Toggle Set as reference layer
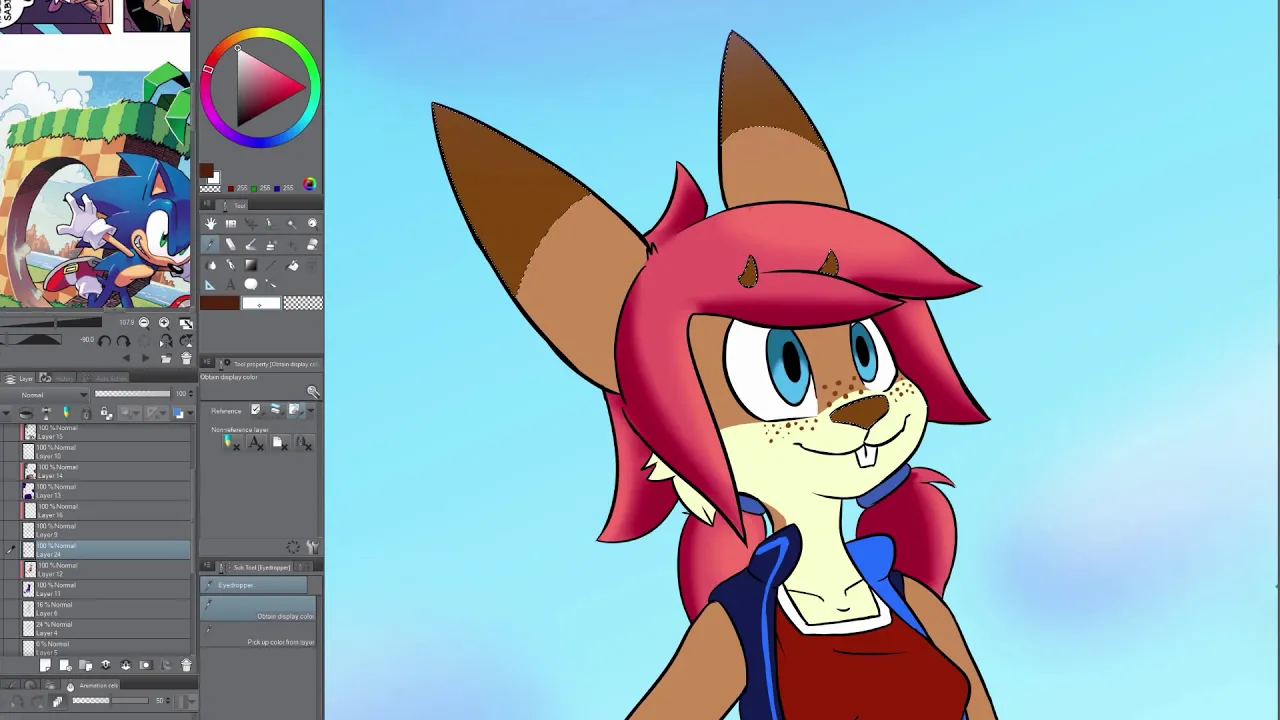 [46, 413]
